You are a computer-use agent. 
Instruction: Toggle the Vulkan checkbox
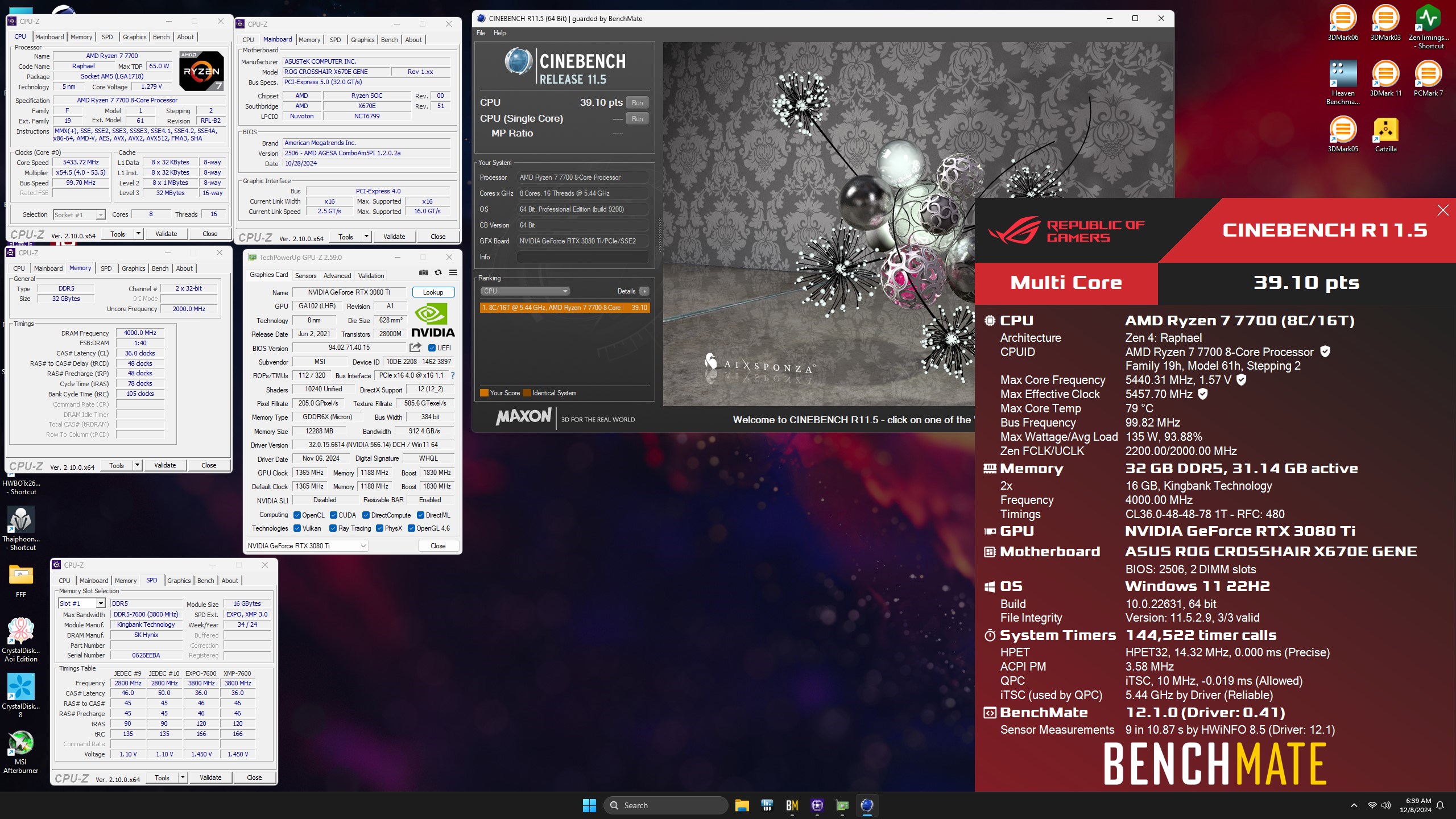pyautogui.click(x=297, y=528)
